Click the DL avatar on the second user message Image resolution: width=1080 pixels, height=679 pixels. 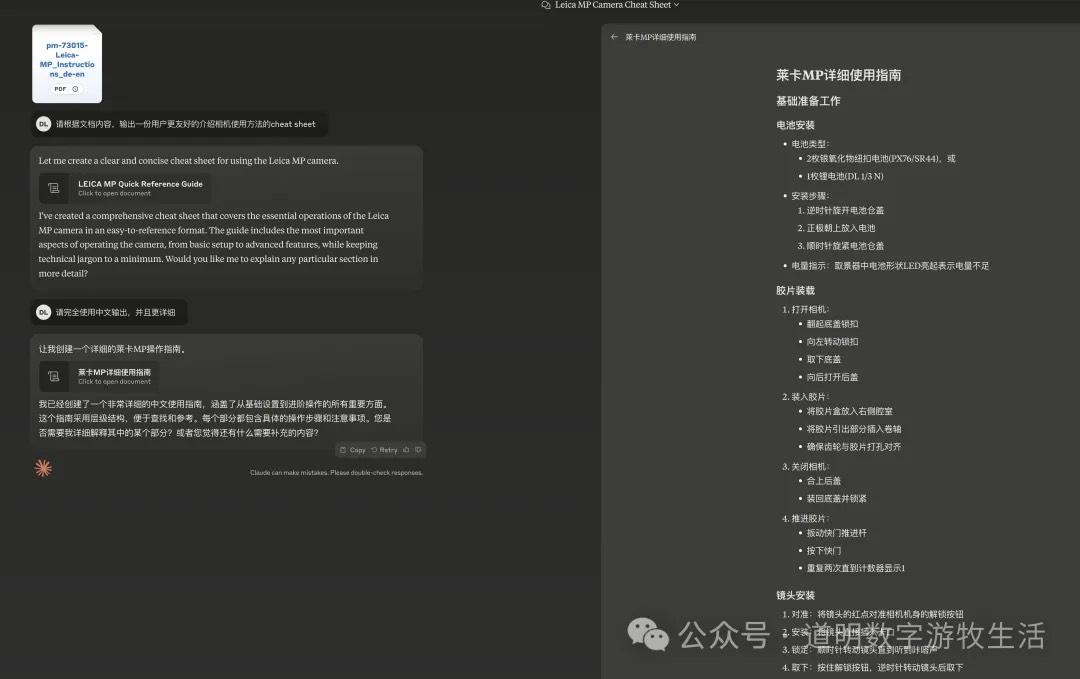tap(43, 312)
